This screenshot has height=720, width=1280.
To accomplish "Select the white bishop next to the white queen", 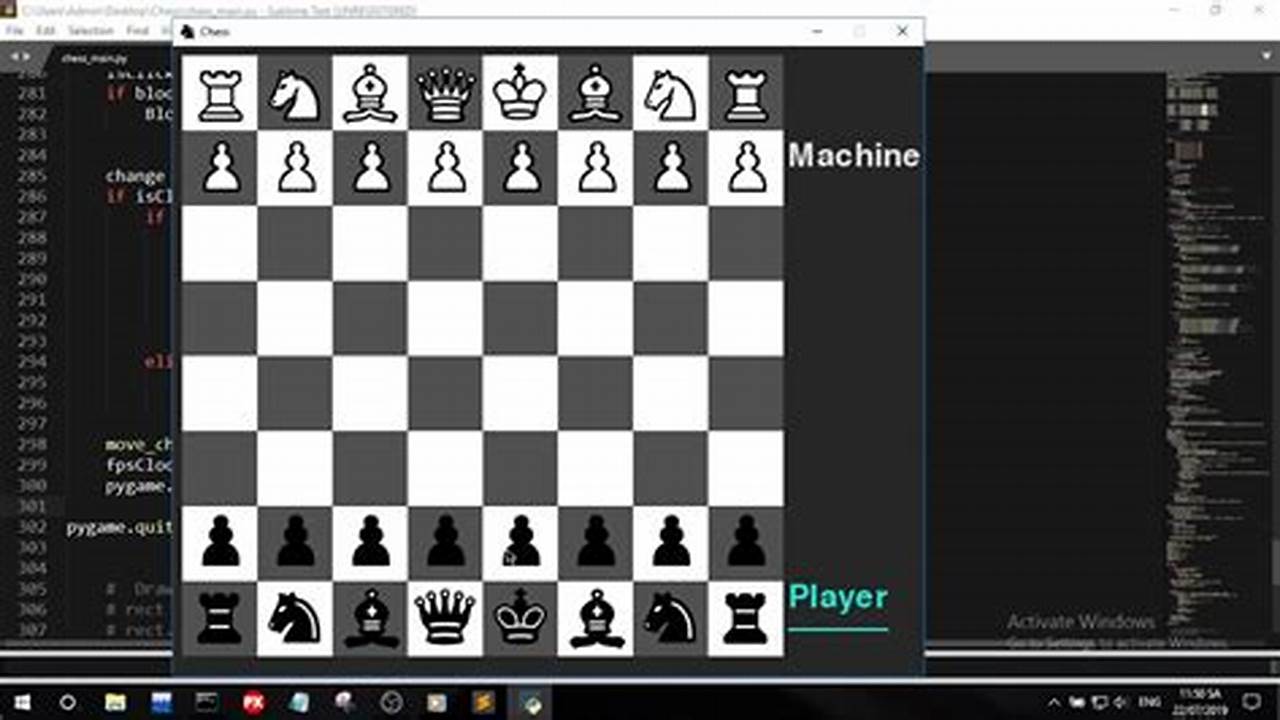I will [x=370, y=94].
